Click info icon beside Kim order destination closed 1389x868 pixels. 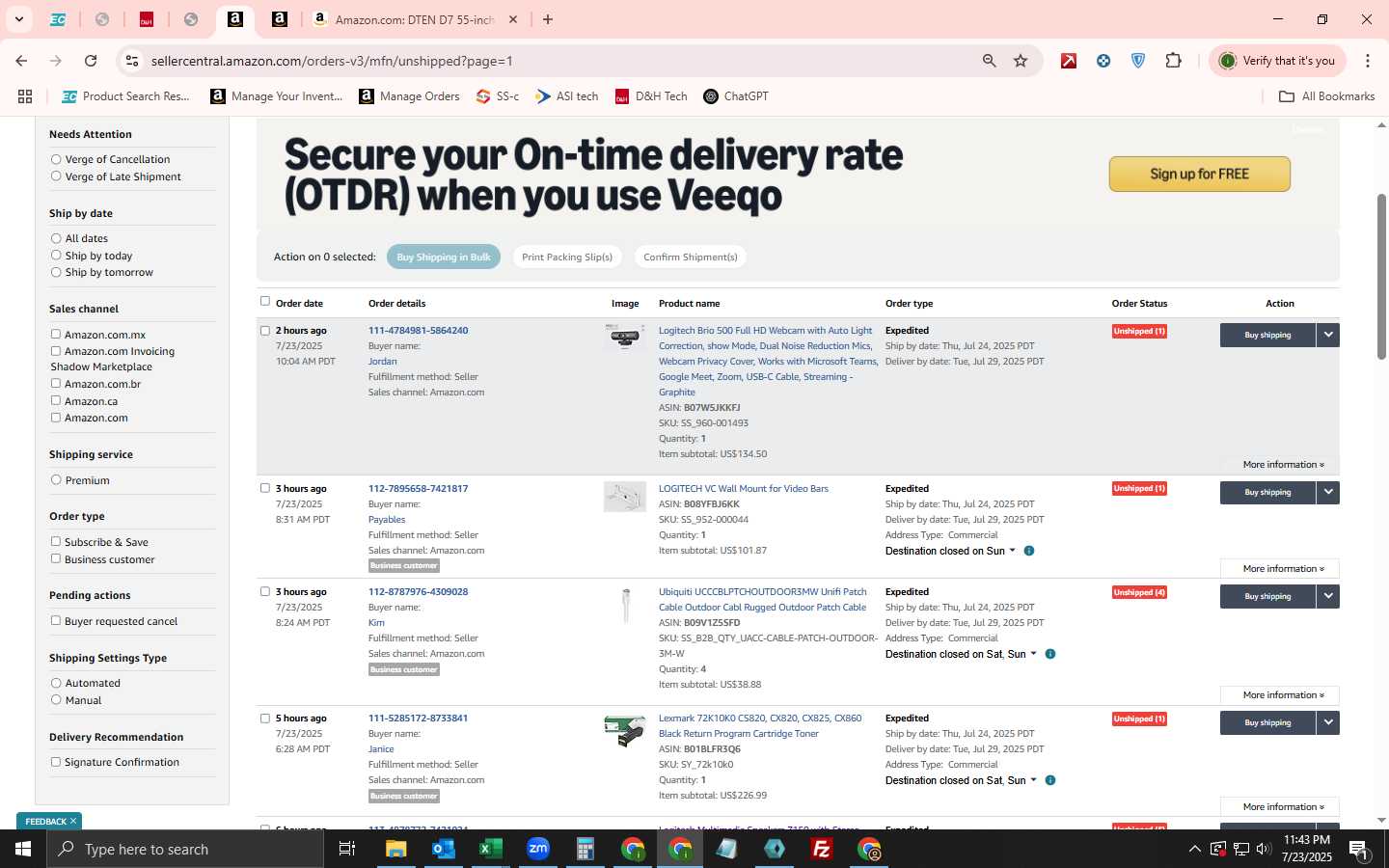coord(1050,654)
